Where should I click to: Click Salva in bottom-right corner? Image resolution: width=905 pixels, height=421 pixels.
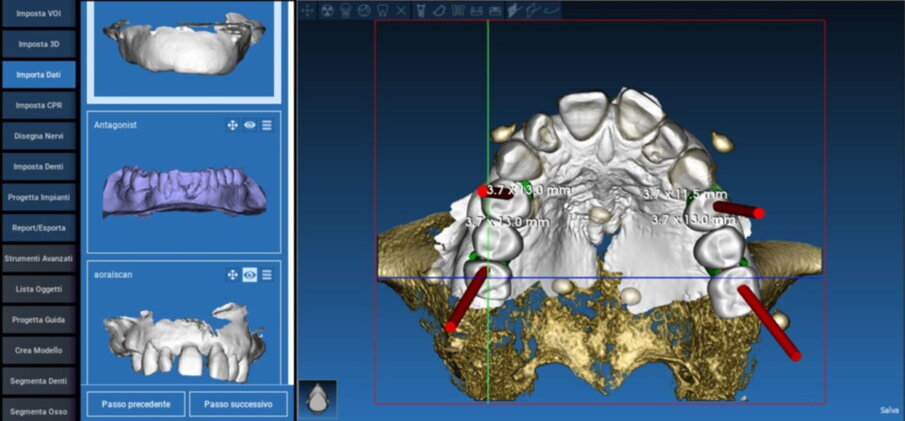pyautogui.click(x=888, y=410)
